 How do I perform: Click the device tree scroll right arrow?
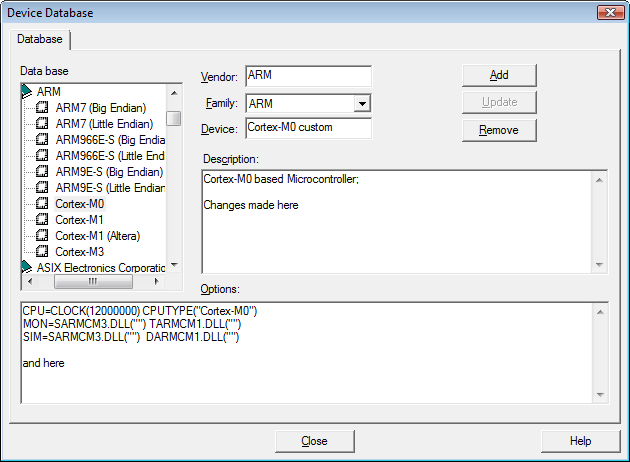(157, 282)
